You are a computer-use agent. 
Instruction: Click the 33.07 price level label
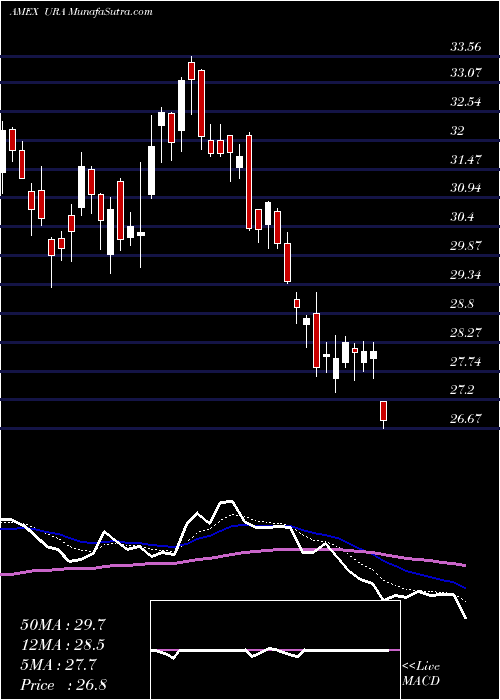click(466, 73)
